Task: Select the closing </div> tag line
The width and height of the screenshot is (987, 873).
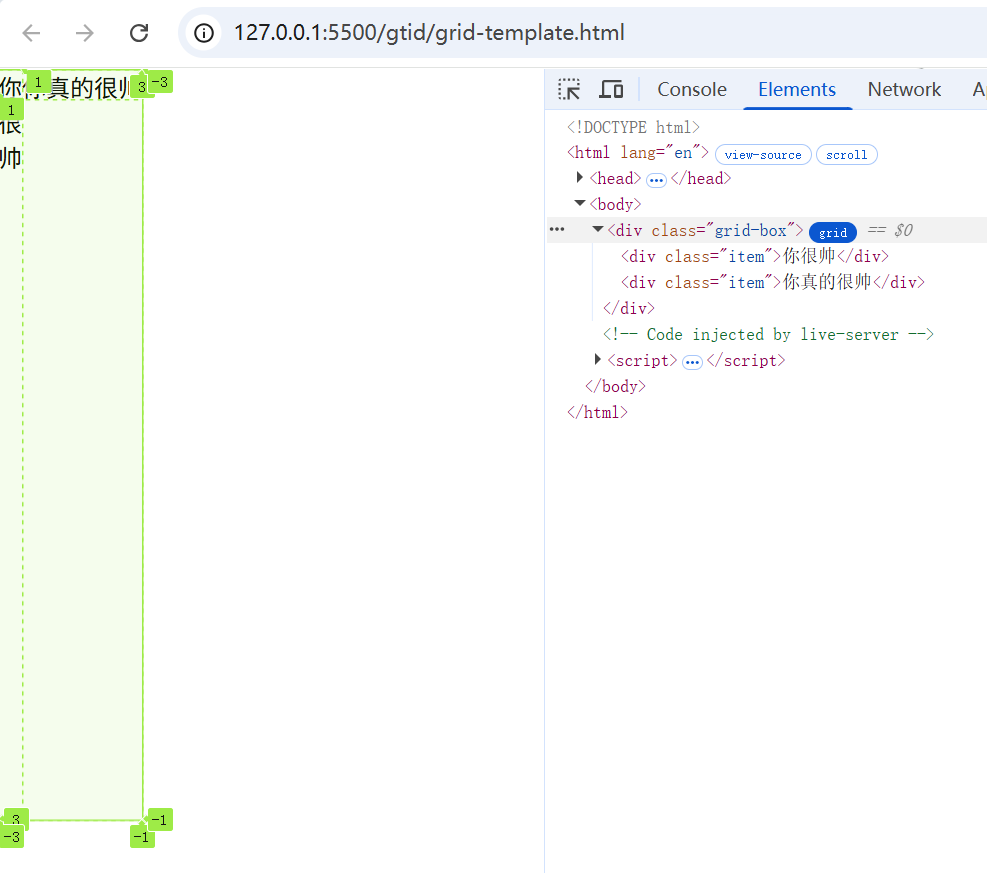Action: 629,308
